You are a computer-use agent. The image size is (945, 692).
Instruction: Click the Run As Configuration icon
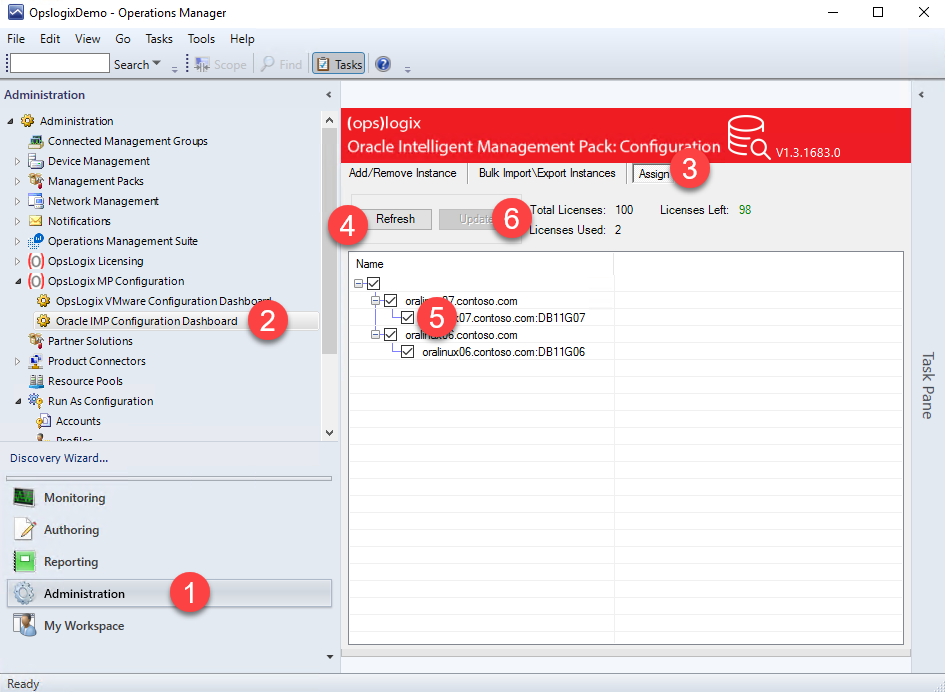[x=36, y=401]
